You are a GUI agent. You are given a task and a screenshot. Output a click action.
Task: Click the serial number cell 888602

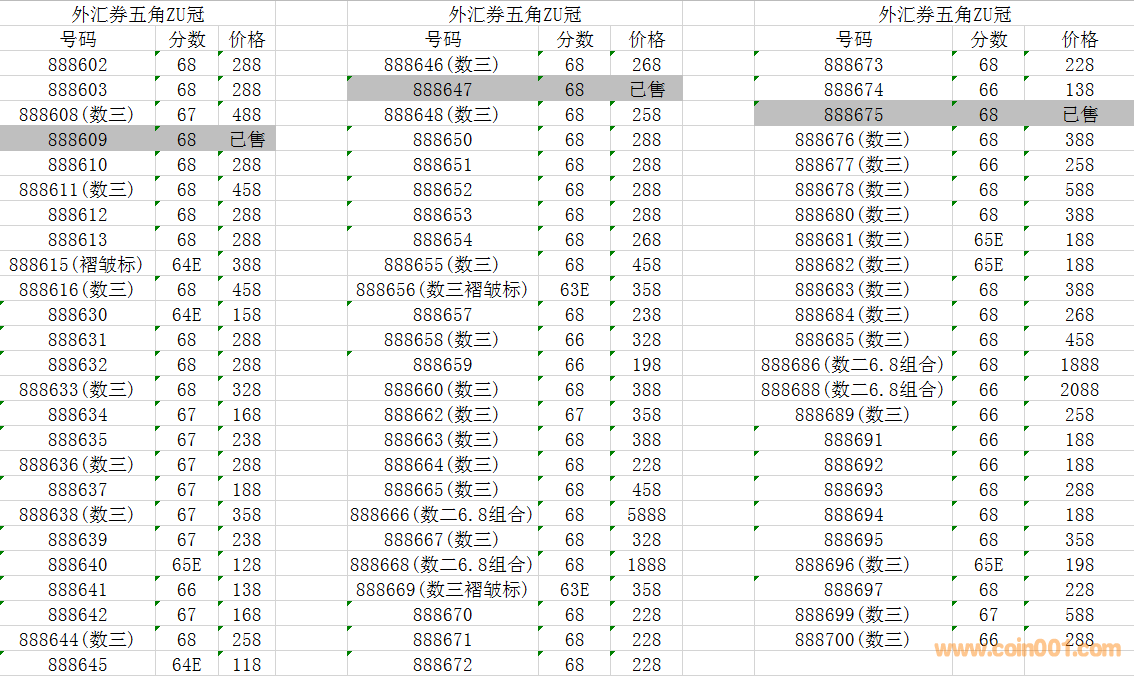point(77,65)
